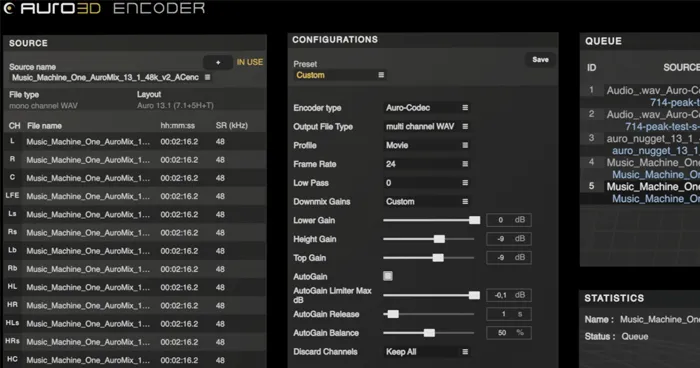Click the IN USE status label
The image size is (700, 368).
(x=250, y=62)
